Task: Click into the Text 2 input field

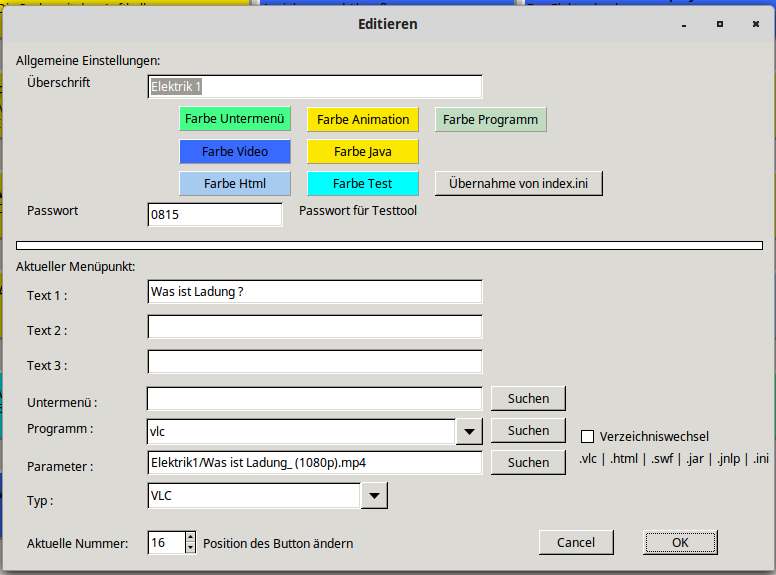Action: (315, 327)
